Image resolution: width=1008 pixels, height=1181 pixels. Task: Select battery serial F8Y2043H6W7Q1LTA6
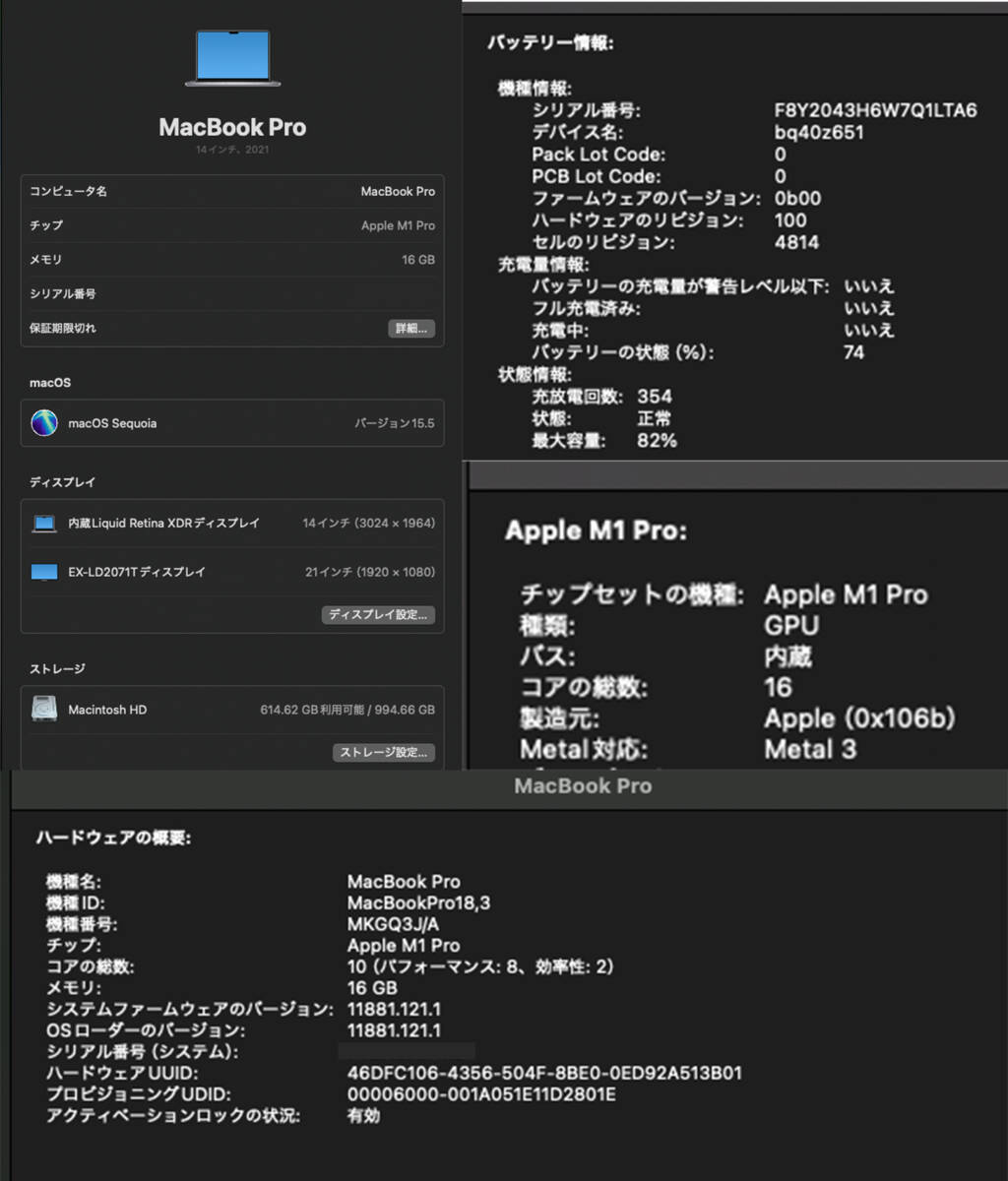(x=875, y=110)
